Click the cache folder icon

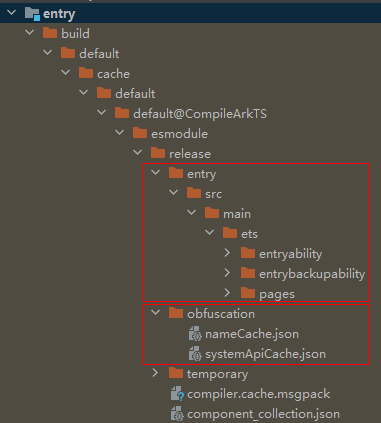pyautogui.click(x=86, y=73)
